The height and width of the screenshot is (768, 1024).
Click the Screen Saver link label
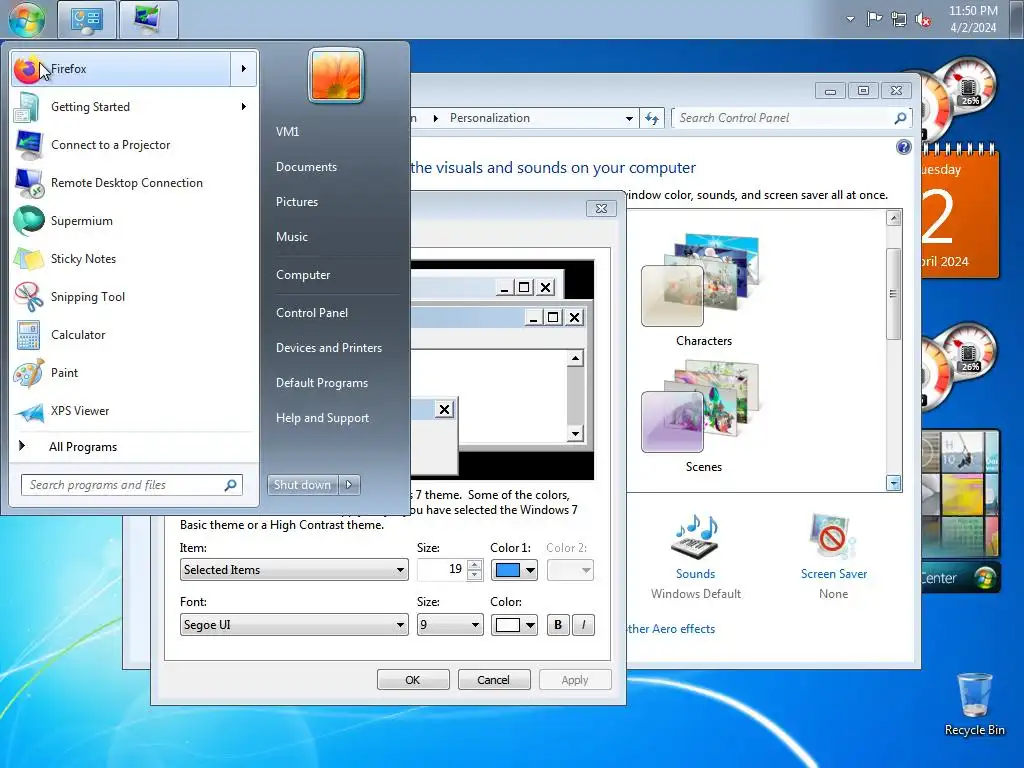(x=834, y=574)
